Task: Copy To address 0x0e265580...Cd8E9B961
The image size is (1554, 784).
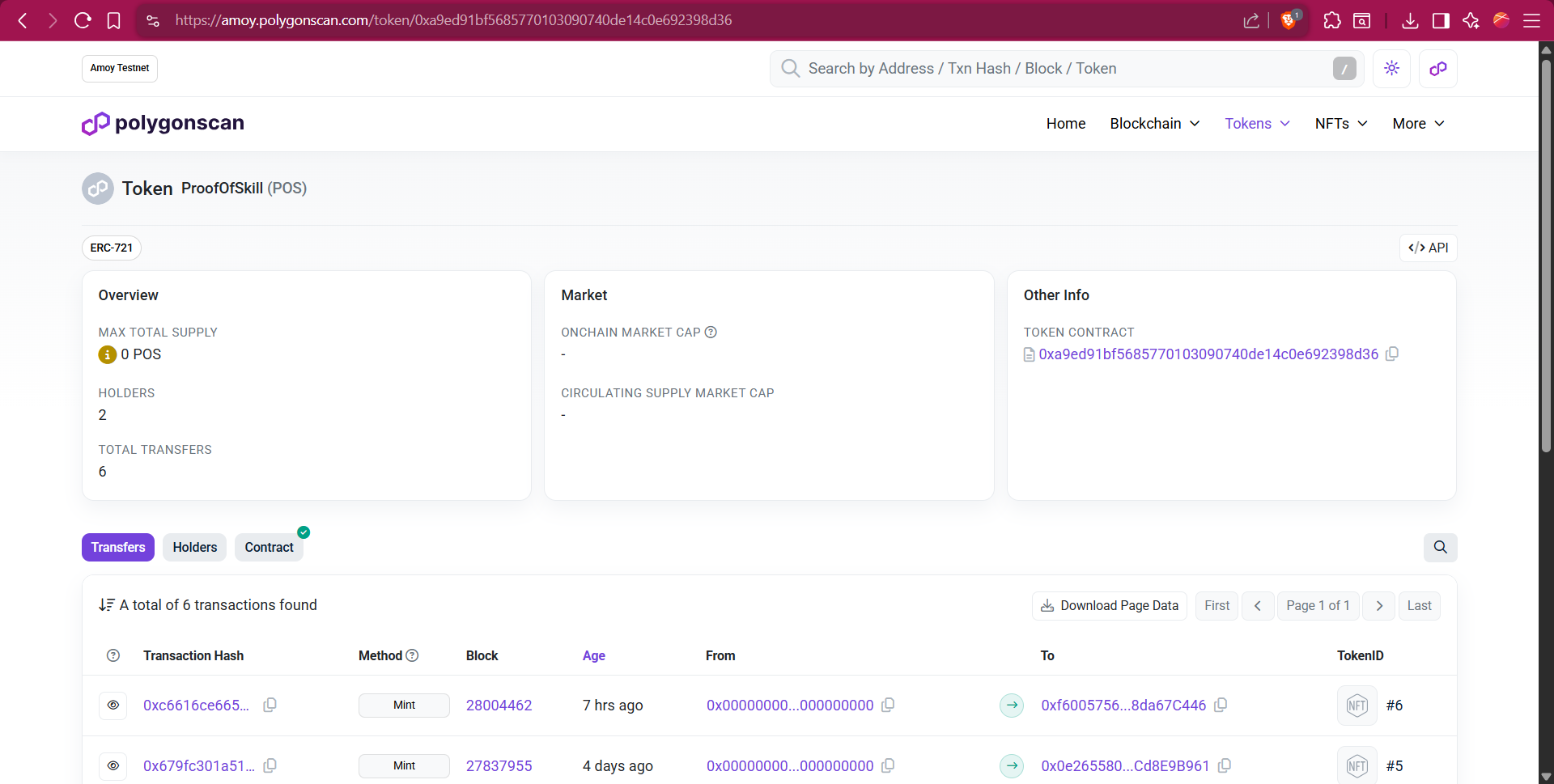Action: (x=1225, y=765)
